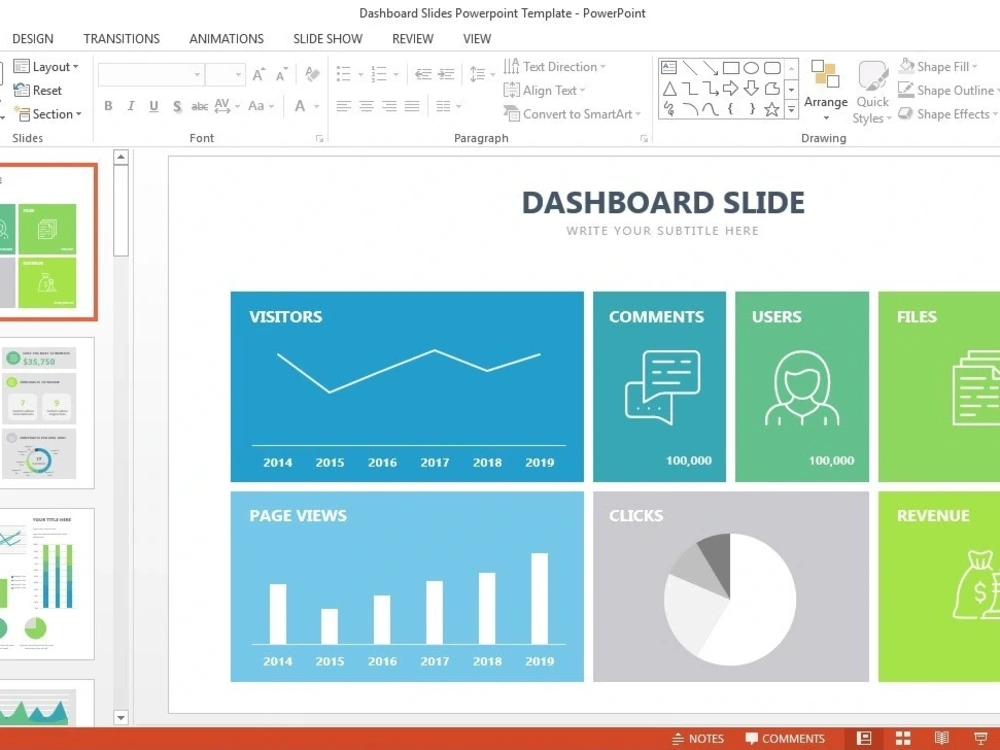Align text left
This screenshot has height=750, width=1000.
tap(344, 106)
